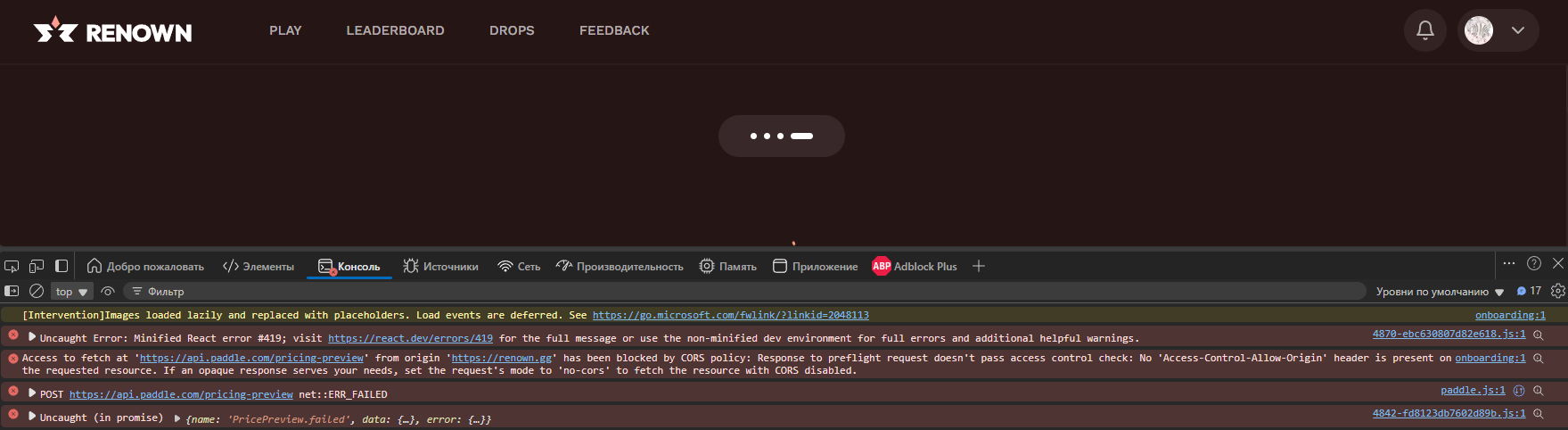Close the DevTools panel
The image size is (1568, 430).
click(1558, 263)
